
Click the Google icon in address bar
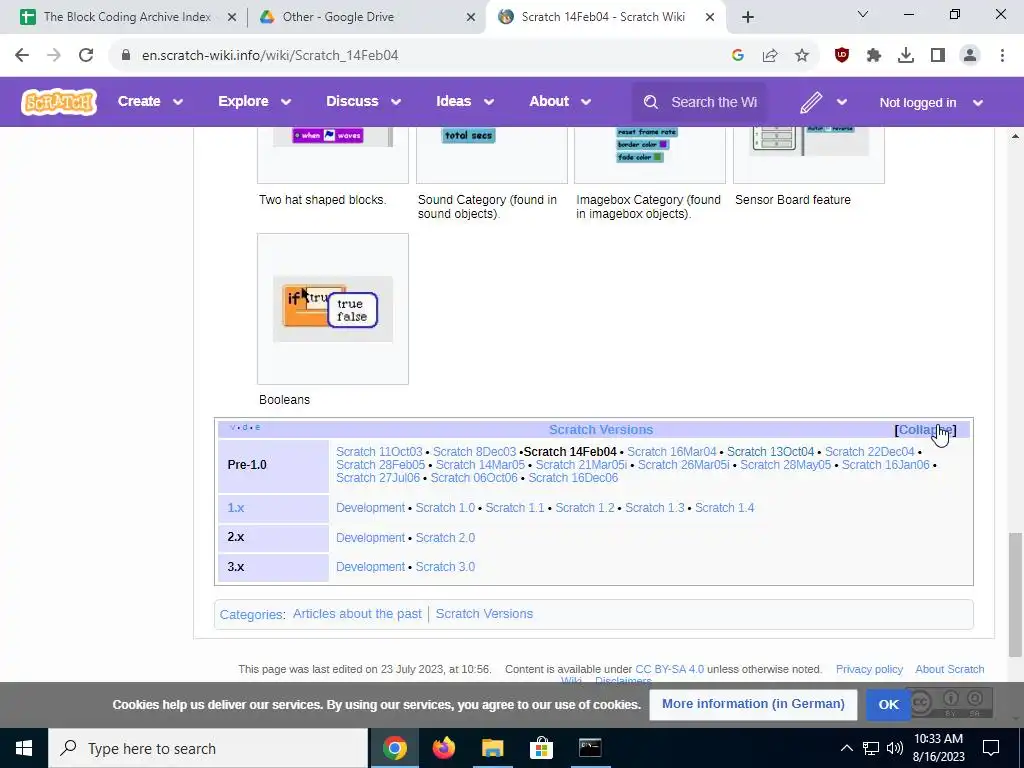point(738,56)
